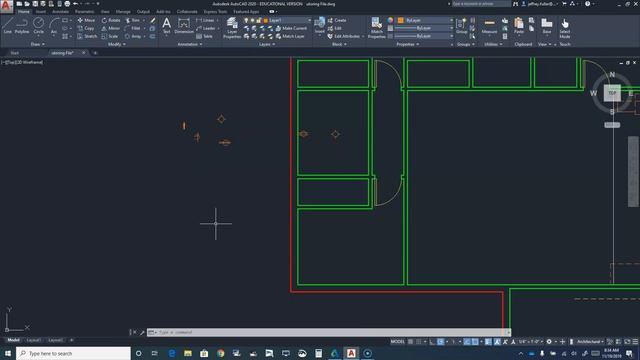640x360 pixels.
Task: Switch to the Layout1 tab
Action: [x=33, y=340]
